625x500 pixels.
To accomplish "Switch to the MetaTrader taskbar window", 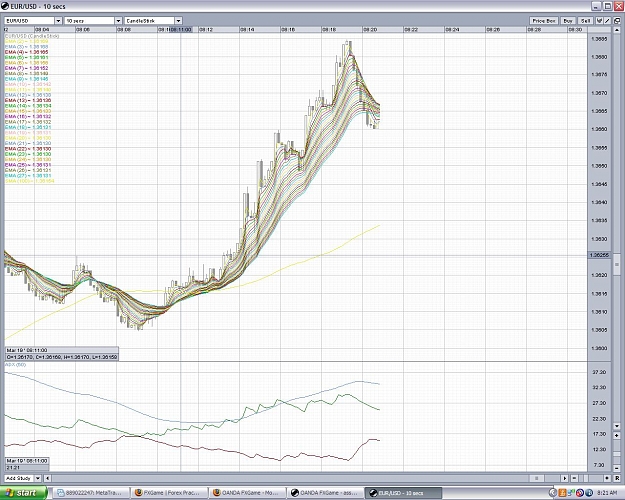I will click(x=92, y=493).
